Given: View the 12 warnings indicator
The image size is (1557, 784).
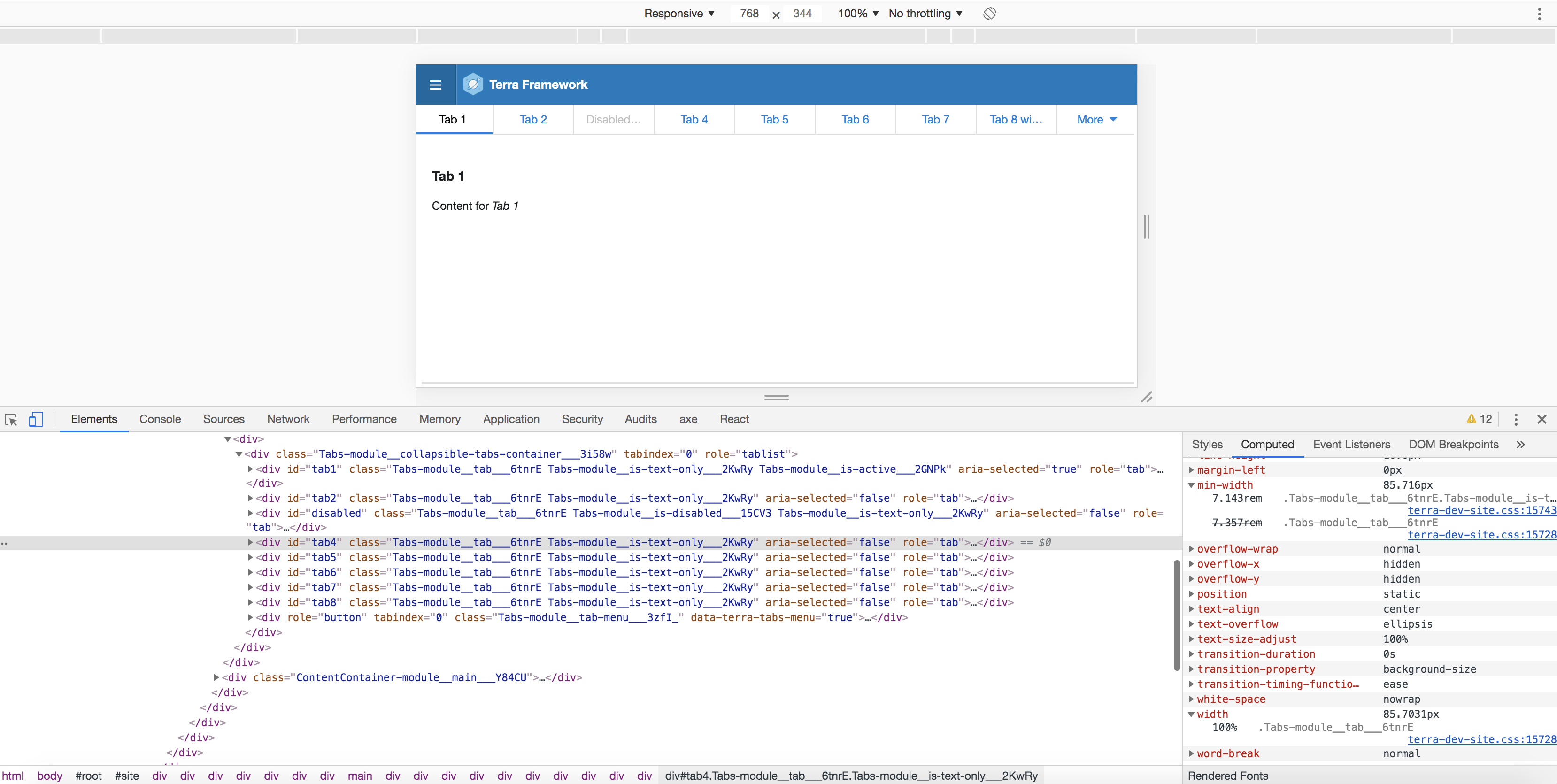Looking at the screenshot, I should pos(1479,419).
